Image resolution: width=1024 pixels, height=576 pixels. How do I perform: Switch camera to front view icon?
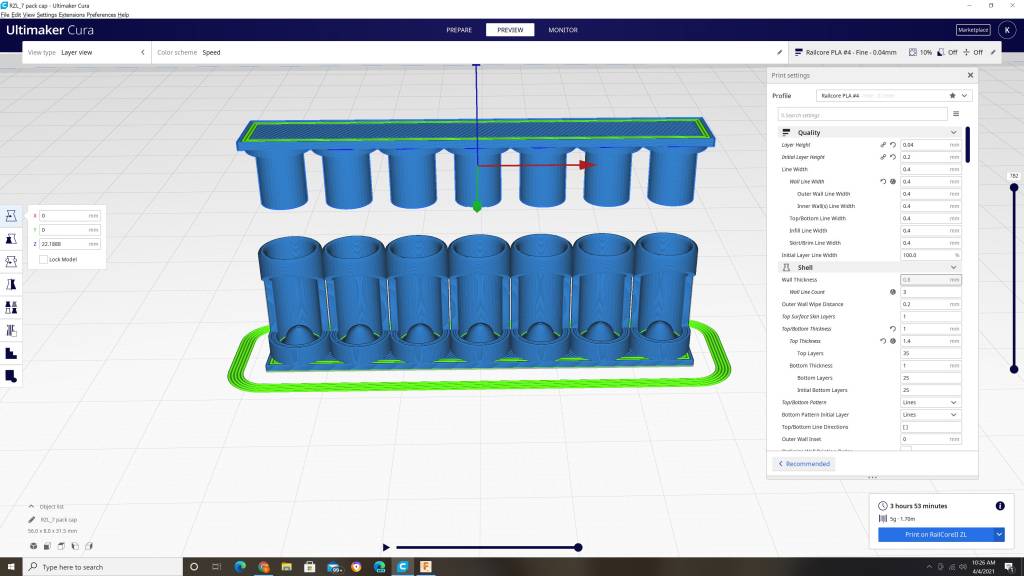[x=47, y=546]
